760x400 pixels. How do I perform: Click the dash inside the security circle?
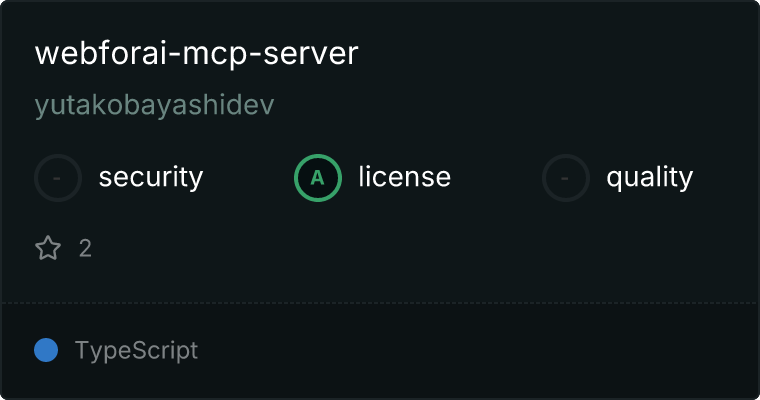pyautogui.click(x=57, y=178)
